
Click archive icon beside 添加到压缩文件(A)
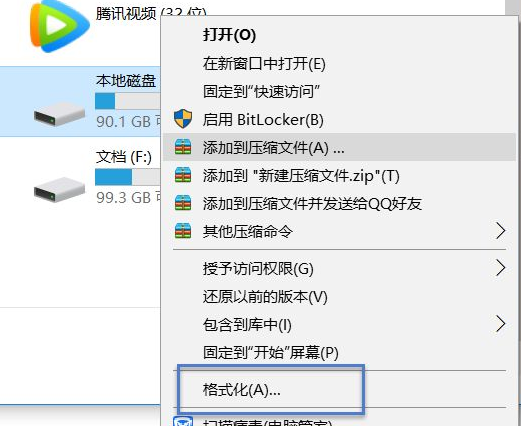coord(183,147)
